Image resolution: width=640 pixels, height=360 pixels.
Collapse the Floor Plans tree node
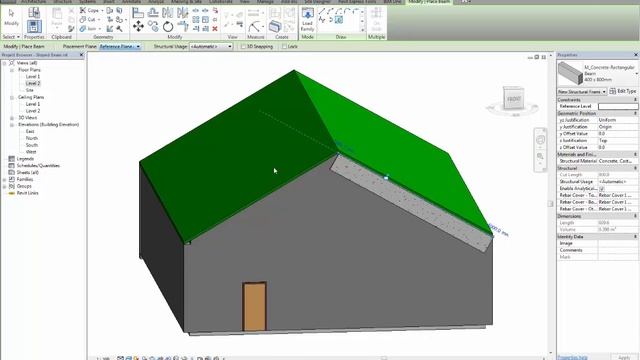(x=12, y=70)
